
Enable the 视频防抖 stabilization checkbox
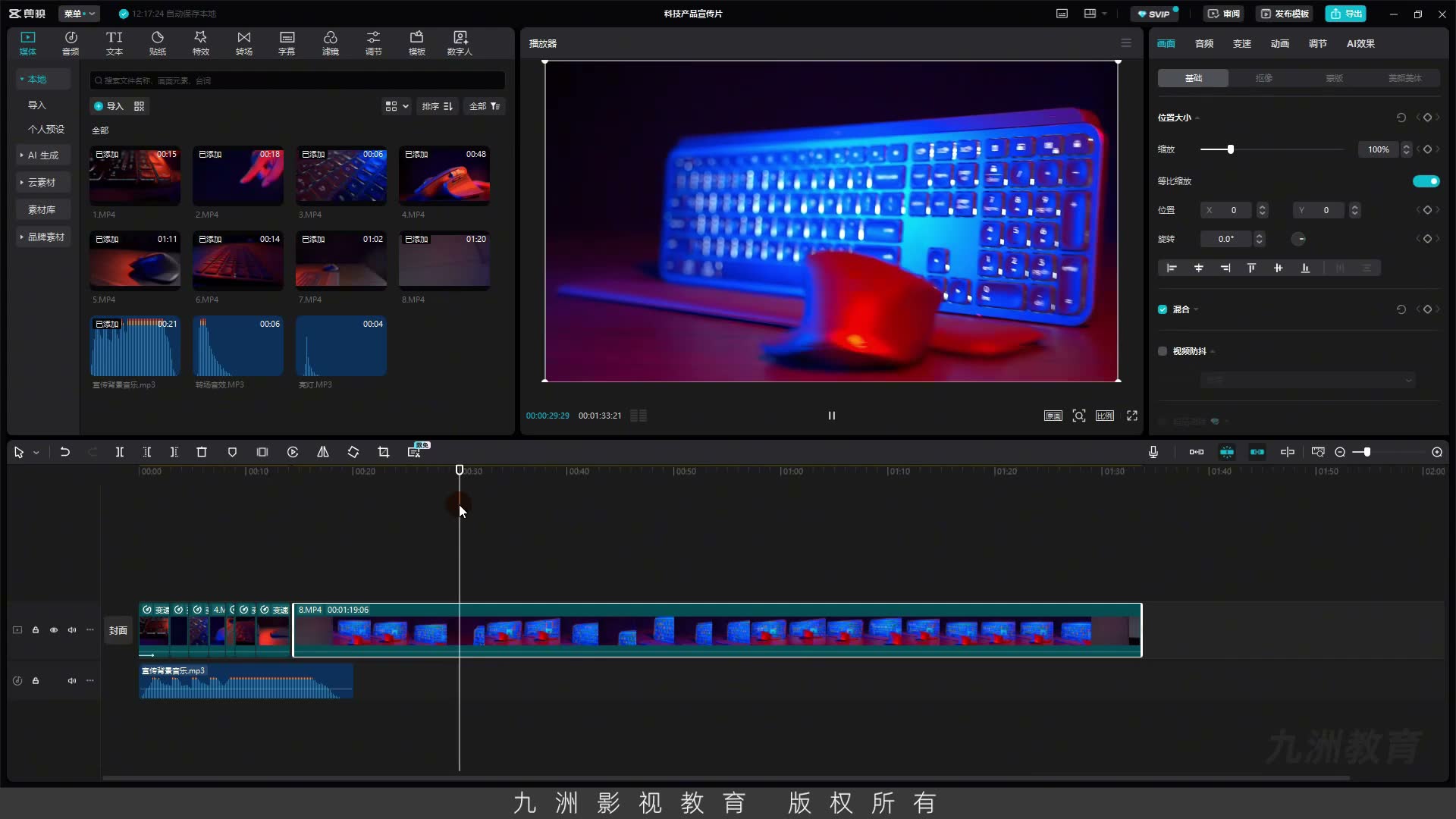[1163, 351]
